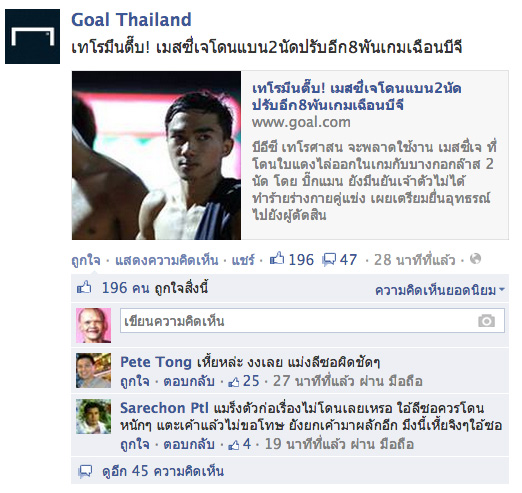Click the comment bubble icon beside 47

329,260
